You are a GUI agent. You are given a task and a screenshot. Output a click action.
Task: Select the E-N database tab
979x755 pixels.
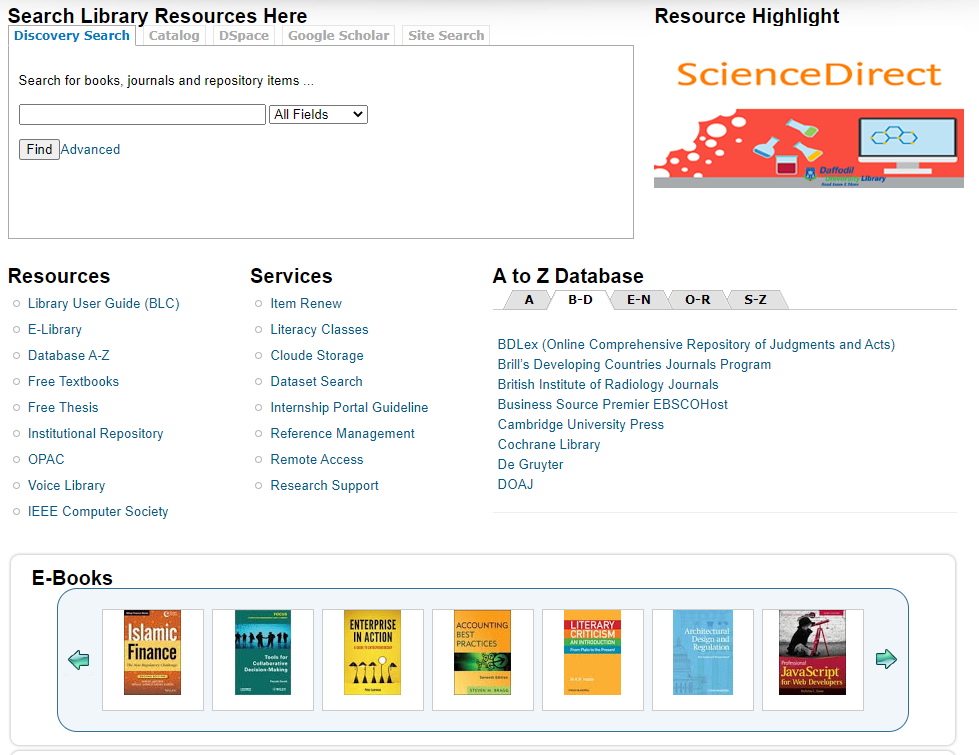click(x=639, y=300)
